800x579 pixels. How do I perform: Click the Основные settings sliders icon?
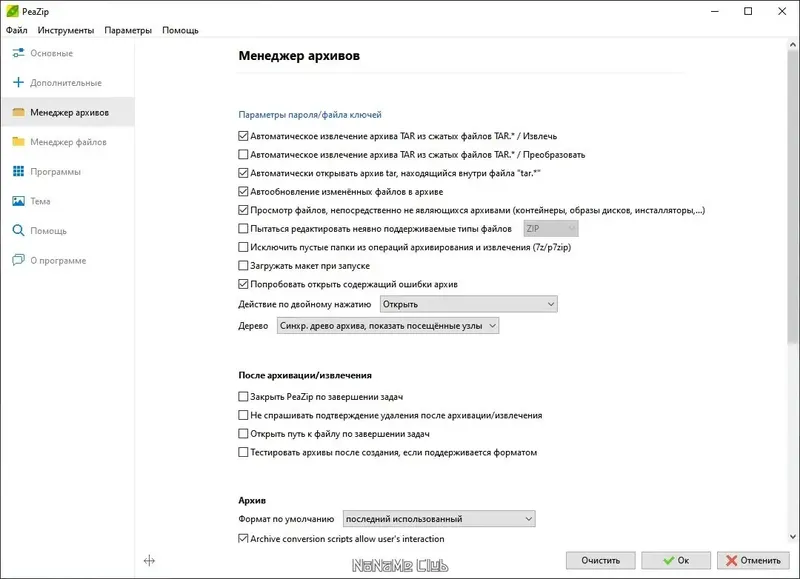pos(18,53)
